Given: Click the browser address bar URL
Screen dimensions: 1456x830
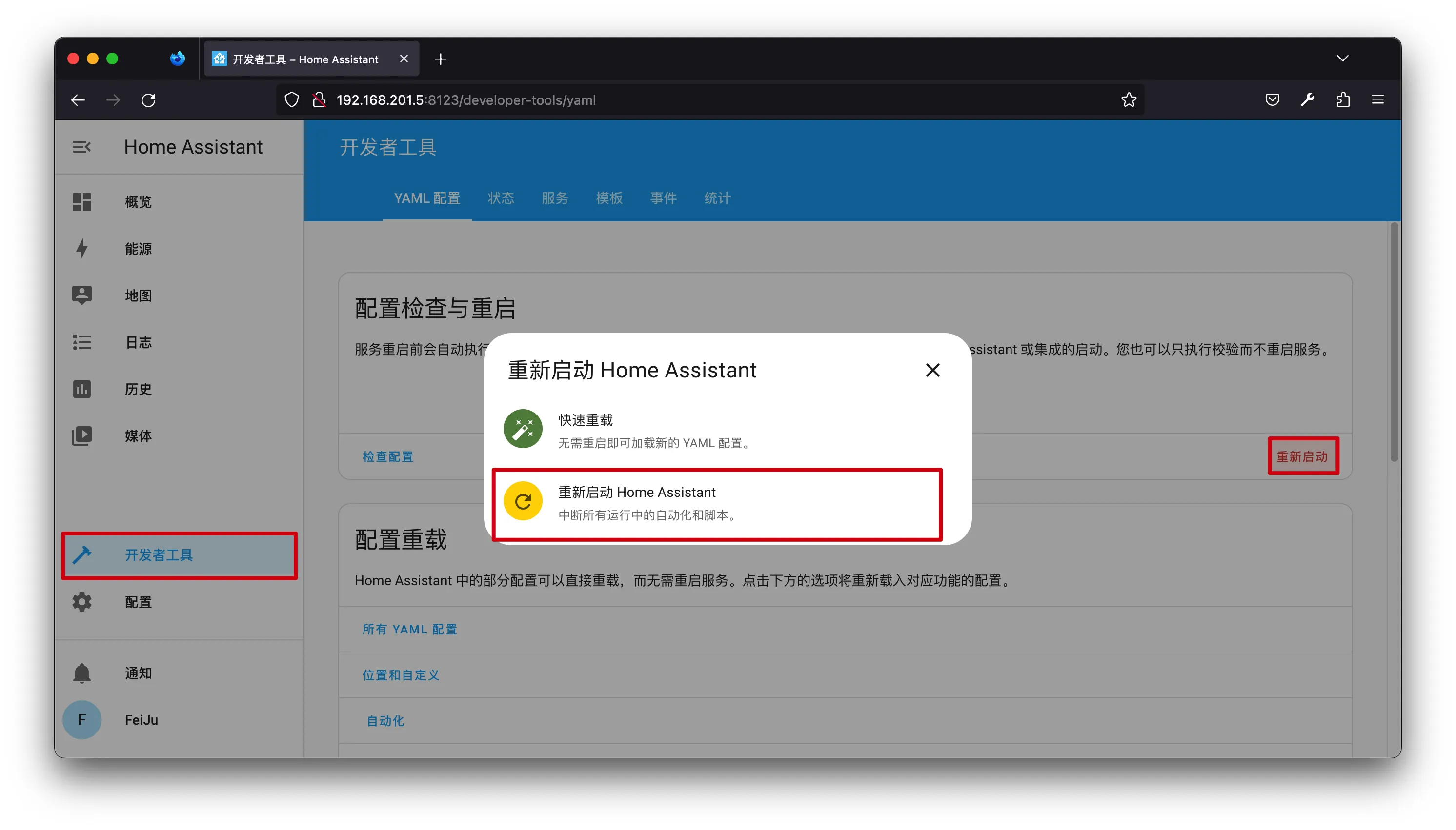Looking at the screenshot, I should click(x=465, y=100).
